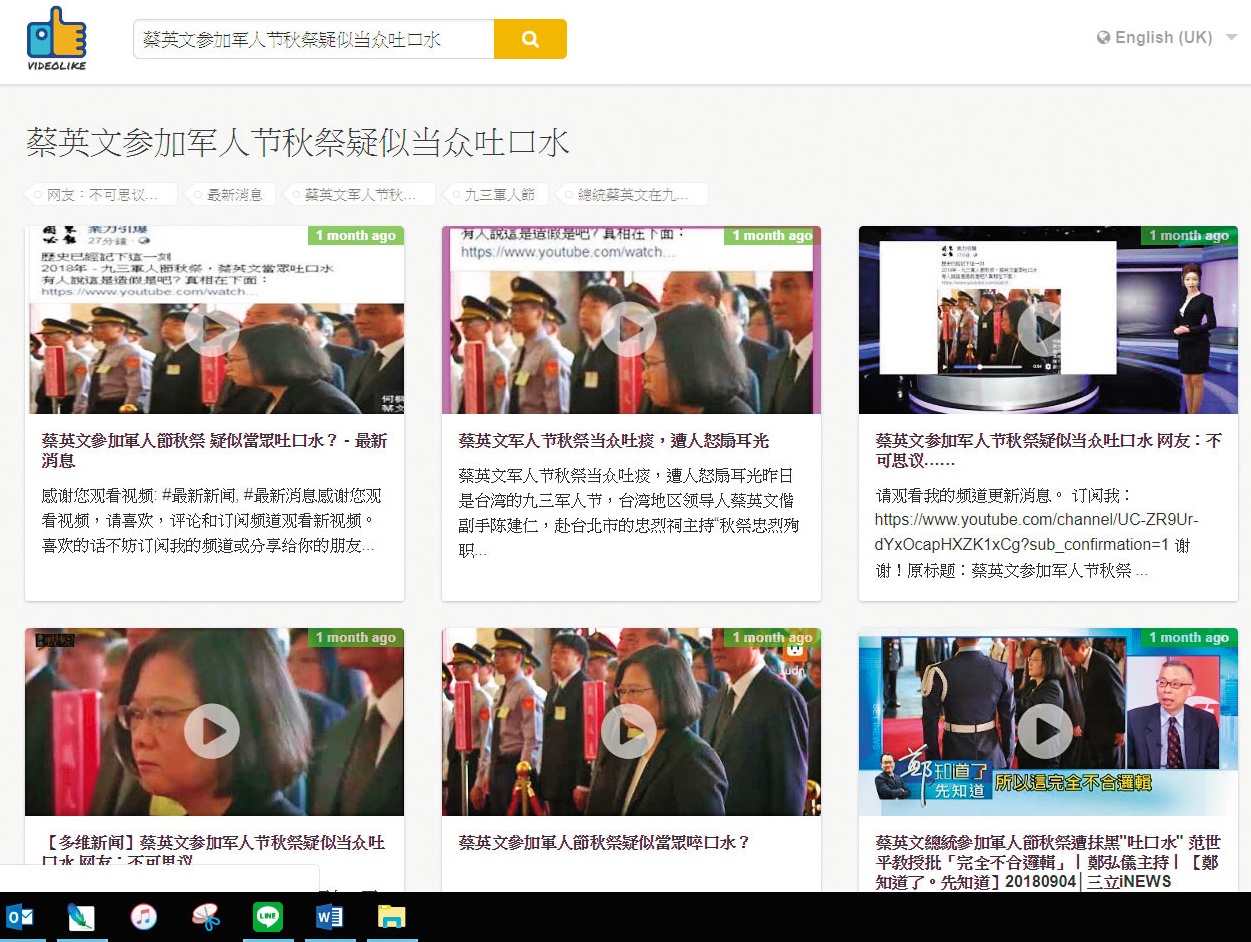Open the English (UK) language dropdown

(x=1166, y=38)
